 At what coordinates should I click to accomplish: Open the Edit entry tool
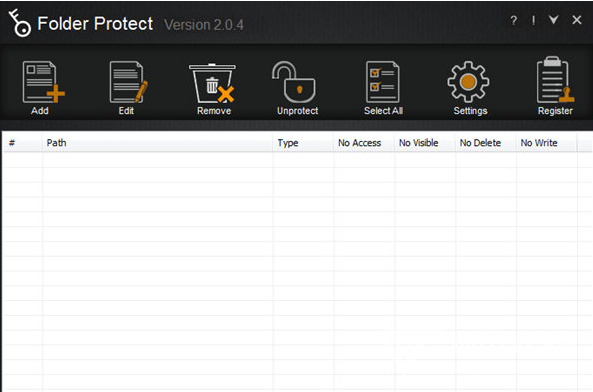click(128, 82)
